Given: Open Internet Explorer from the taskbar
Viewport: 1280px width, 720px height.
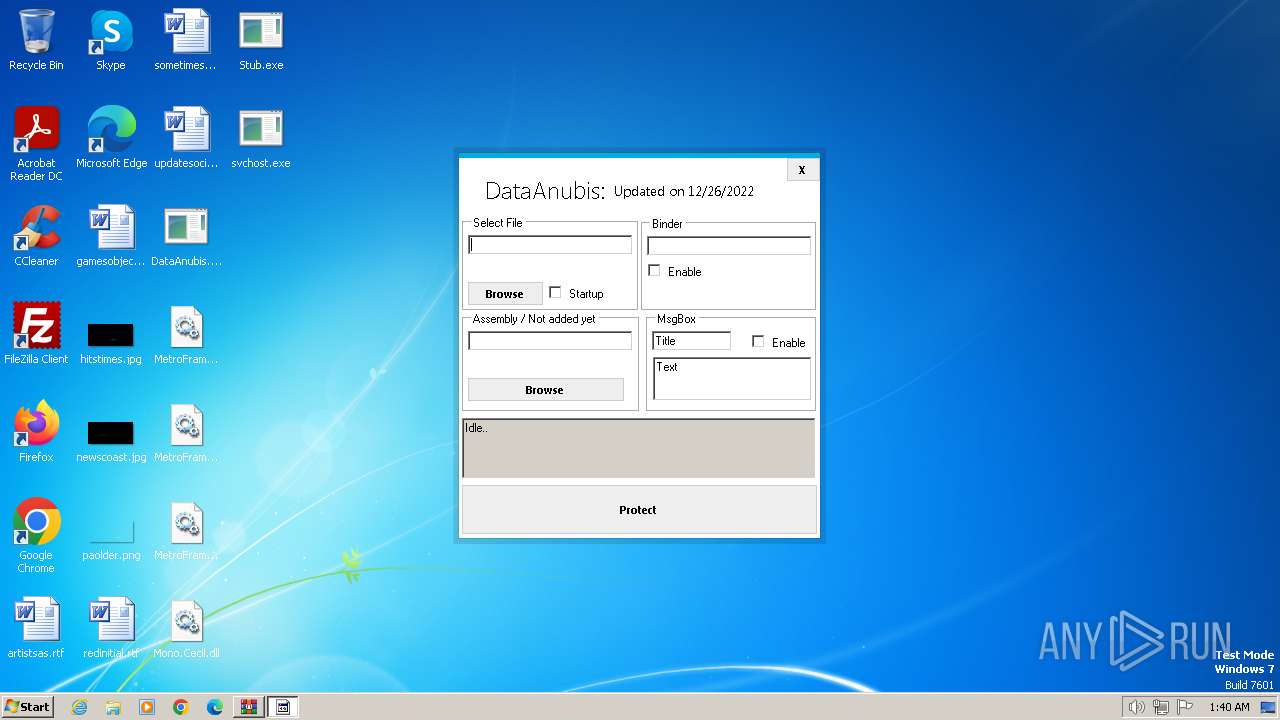Looking at the screenshot, I should tap(79, 707).
